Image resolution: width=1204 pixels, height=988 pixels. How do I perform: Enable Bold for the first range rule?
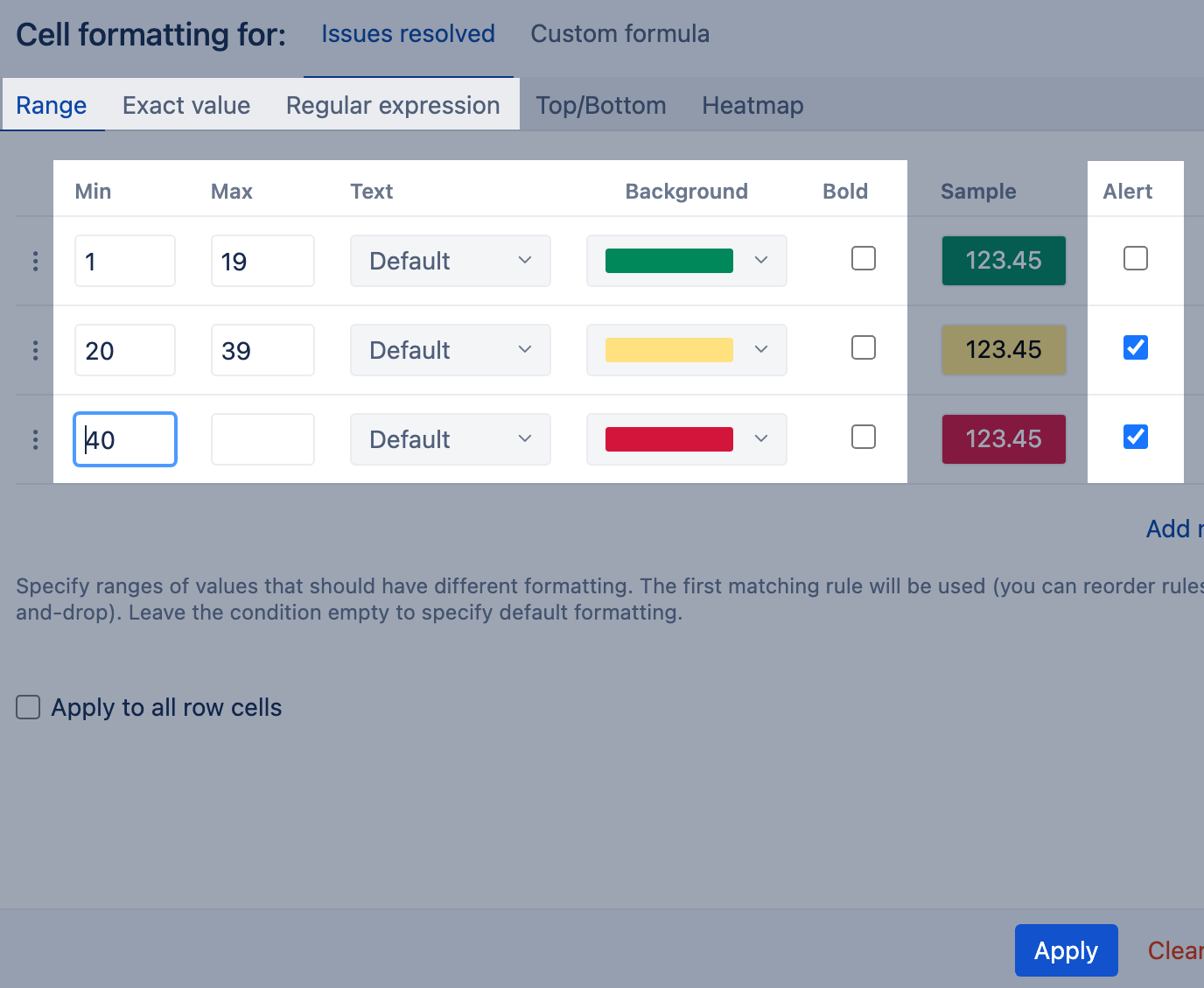coord(863,258)
